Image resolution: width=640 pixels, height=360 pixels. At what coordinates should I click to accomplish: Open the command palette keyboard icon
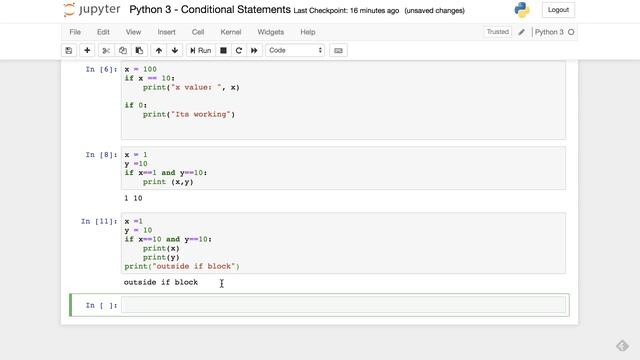[x=338, y=51]
